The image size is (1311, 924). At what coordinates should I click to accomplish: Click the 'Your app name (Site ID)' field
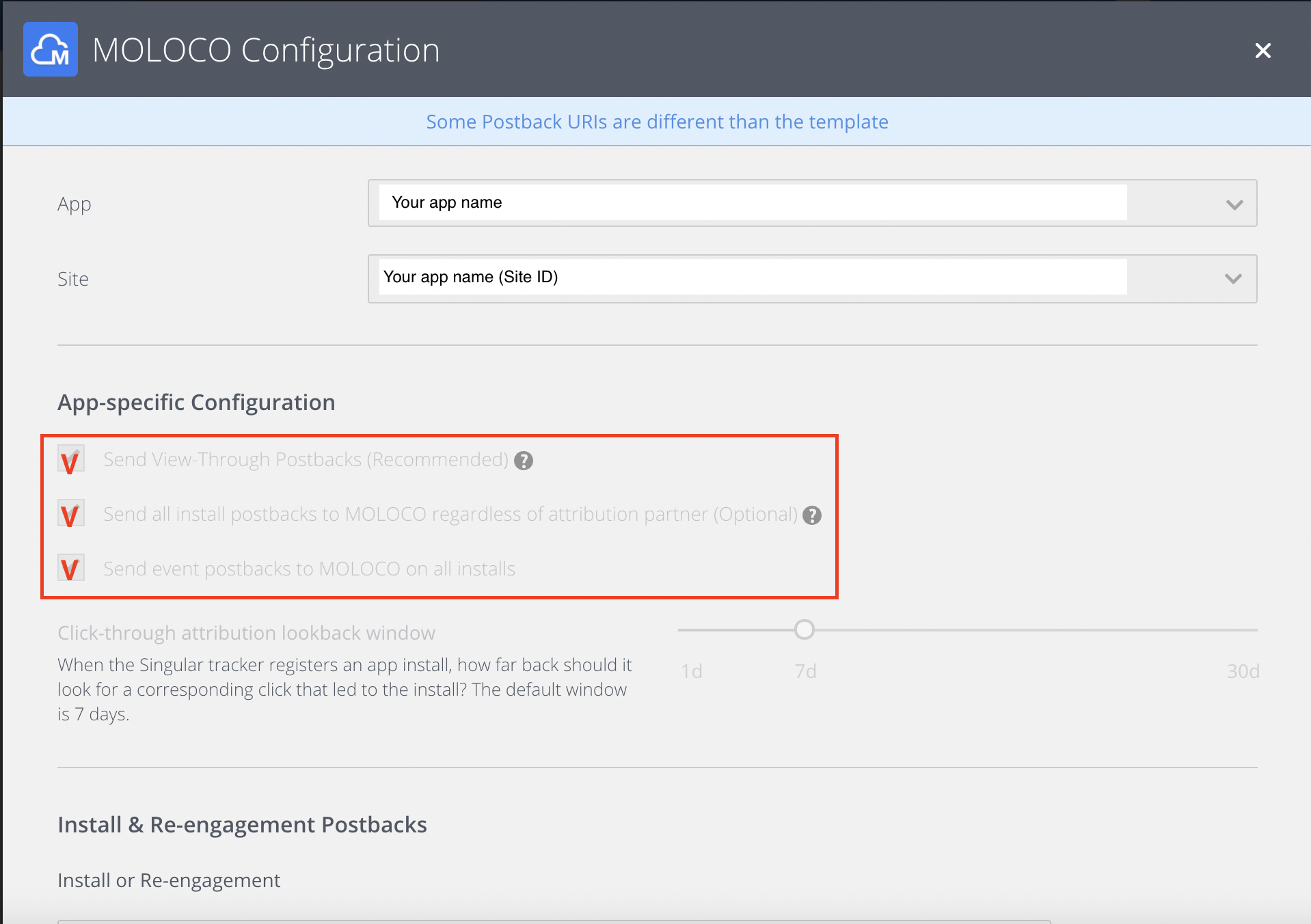point(752,277)
